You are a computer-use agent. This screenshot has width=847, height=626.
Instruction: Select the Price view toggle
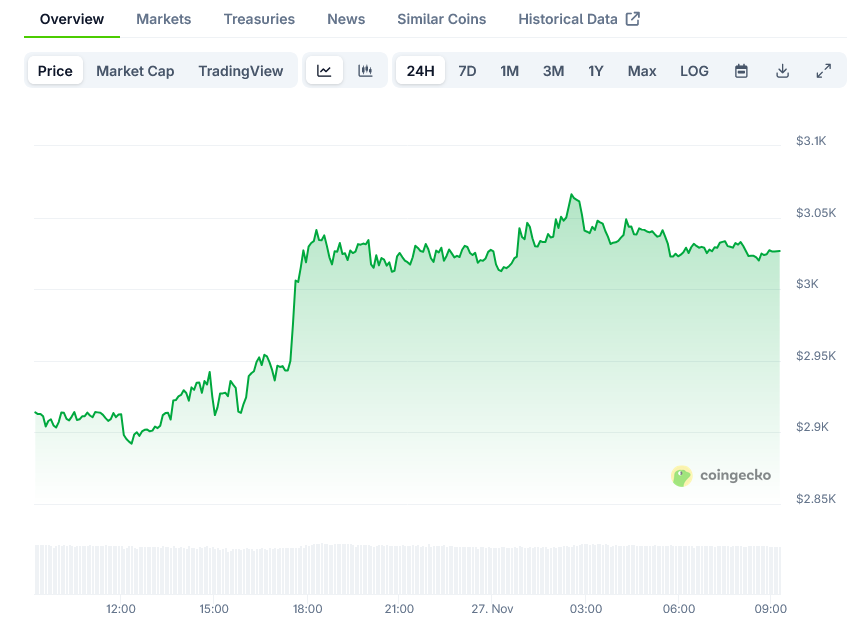coord(55,71)
